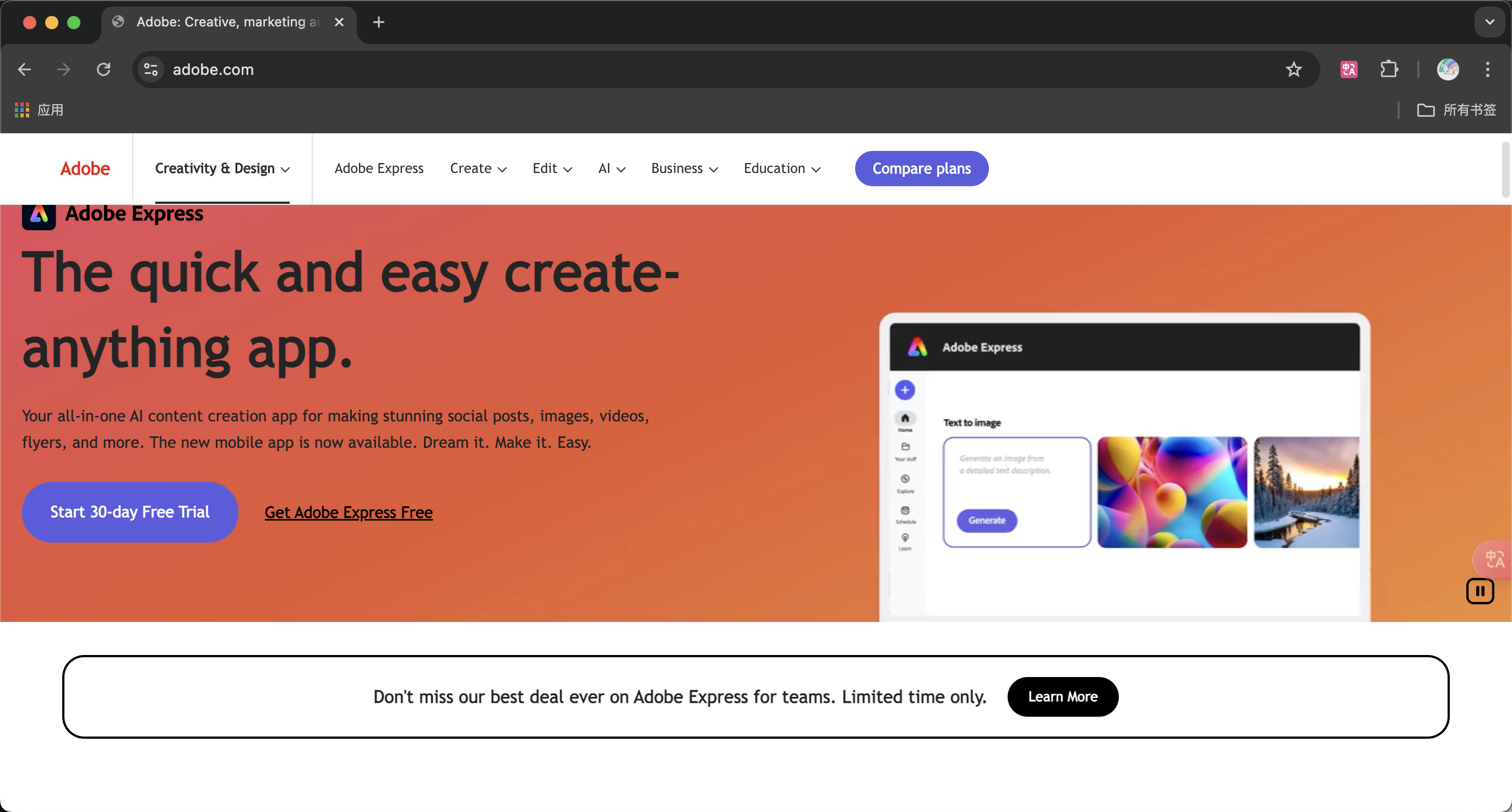This screenshot has width=1512, height=812.
Task: Click Get Adobe Express Free link
Action: [348, 512]
